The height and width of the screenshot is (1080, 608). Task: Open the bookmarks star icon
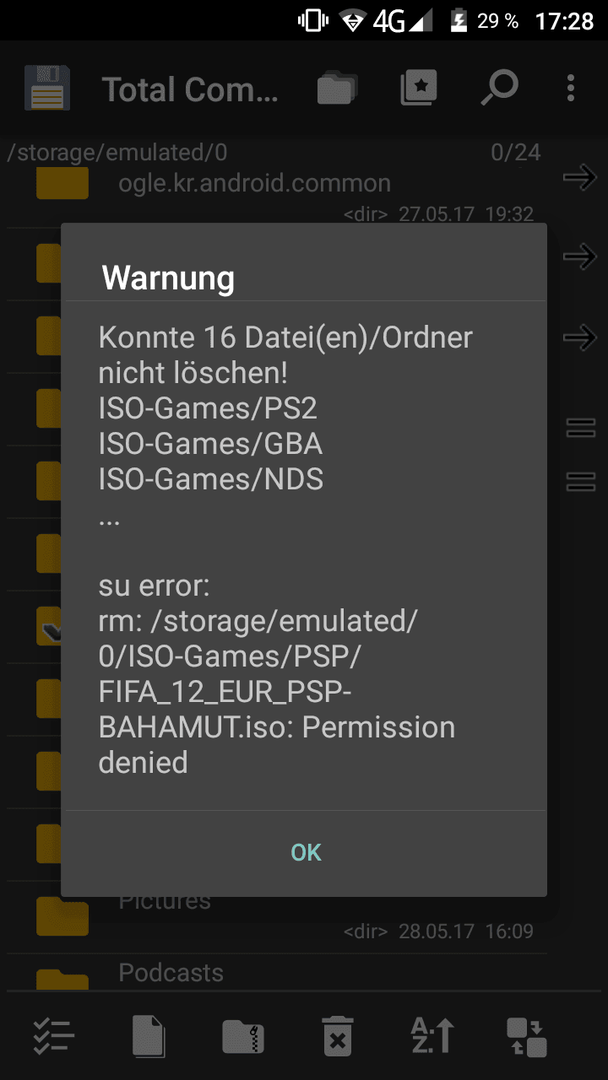pyautogui.click(x=419, y=88)
